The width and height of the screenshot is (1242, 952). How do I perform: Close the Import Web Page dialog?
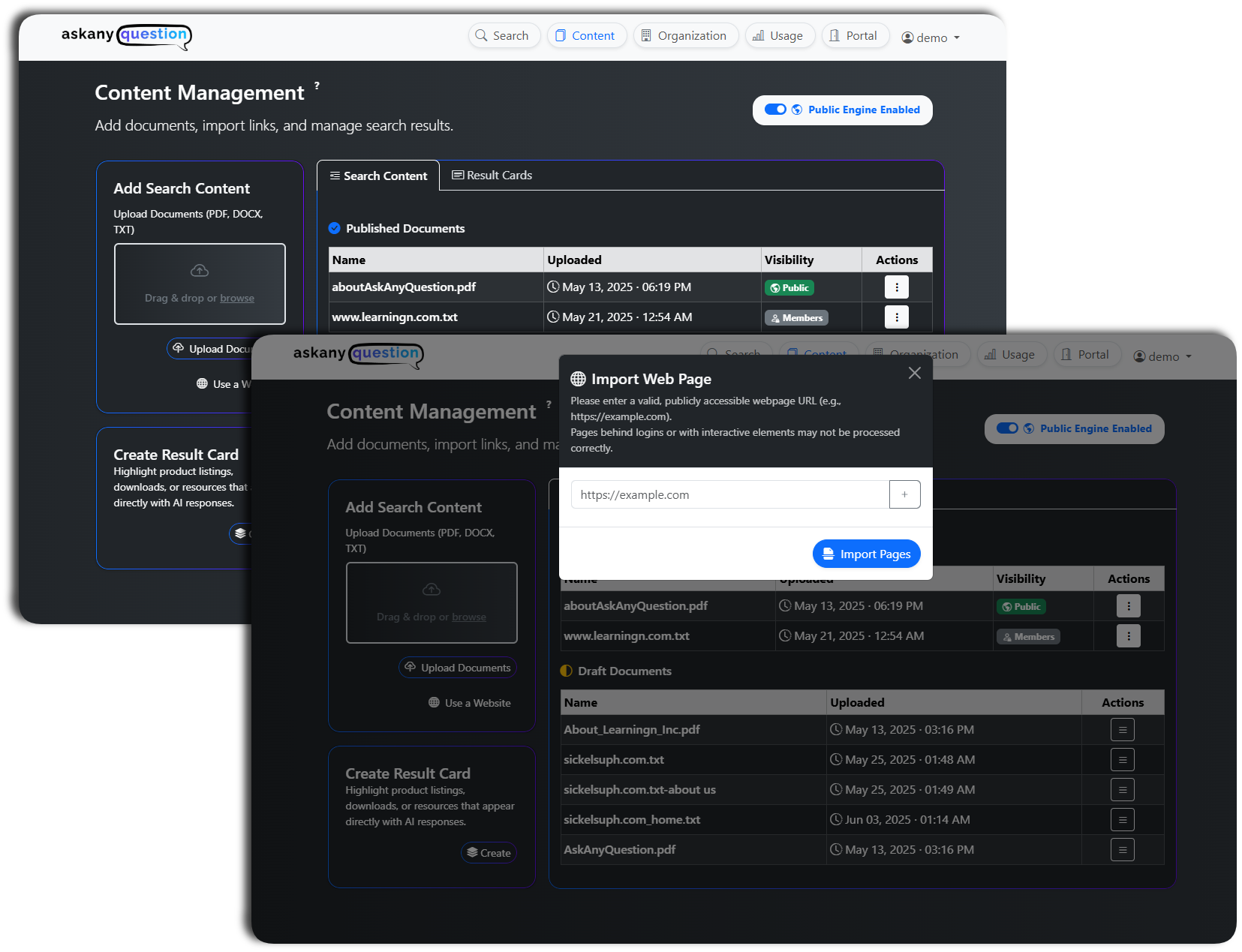[914, 373]
